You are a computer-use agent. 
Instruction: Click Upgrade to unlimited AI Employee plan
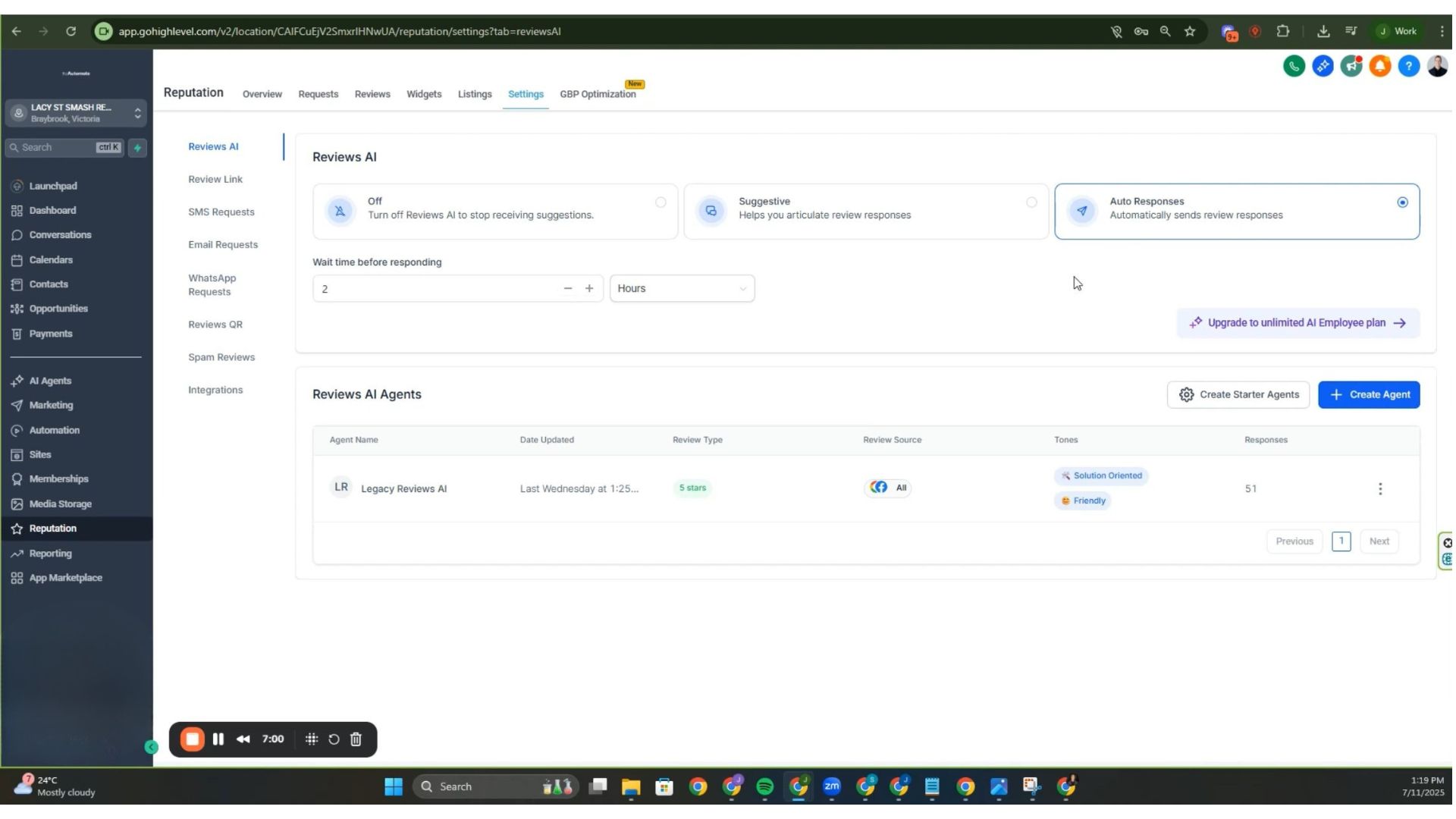tap(1298, 323)
